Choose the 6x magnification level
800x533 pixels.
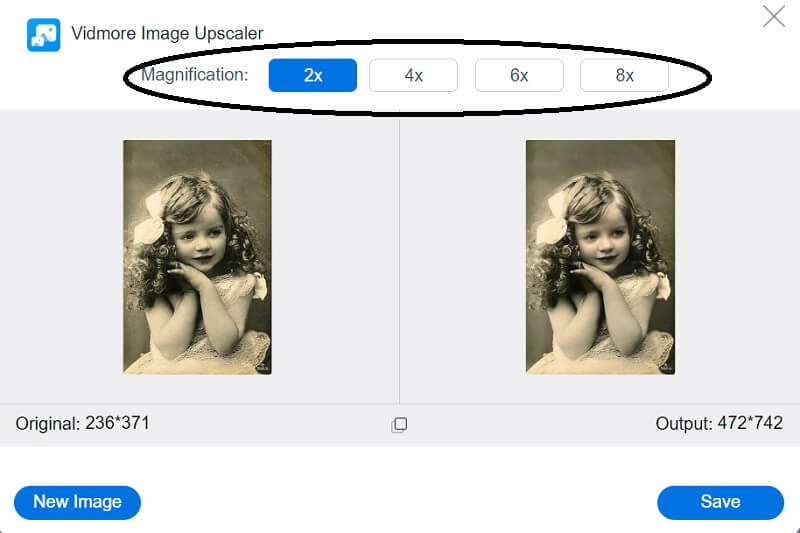519,75
